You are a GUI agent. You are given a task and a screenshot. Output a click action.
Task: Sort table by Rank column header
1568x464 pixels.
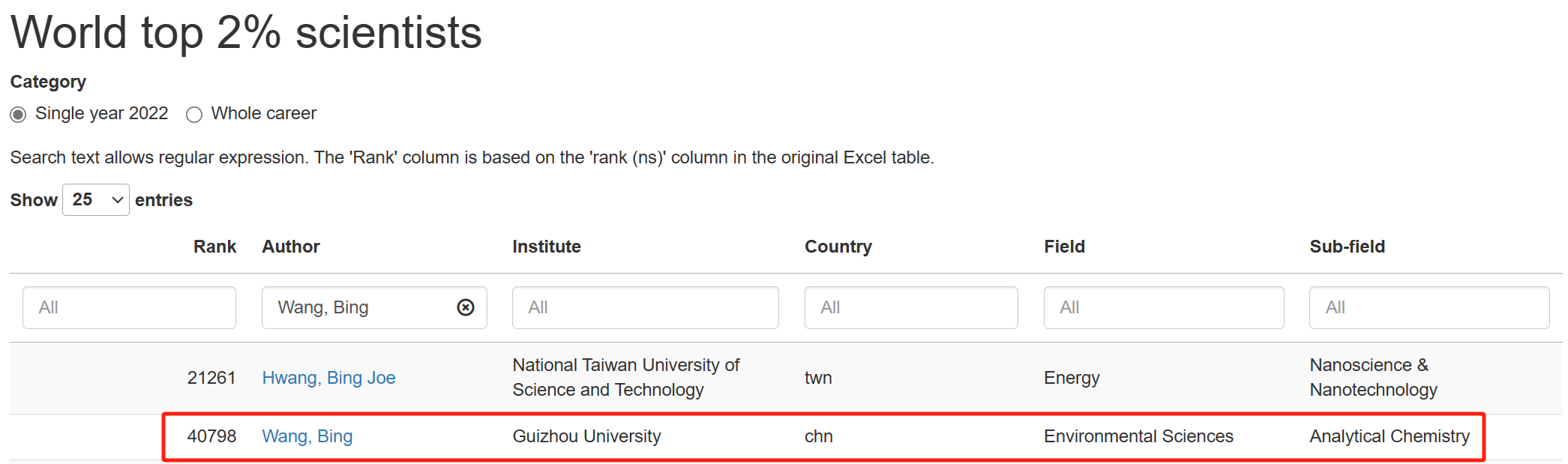(214, 247)
